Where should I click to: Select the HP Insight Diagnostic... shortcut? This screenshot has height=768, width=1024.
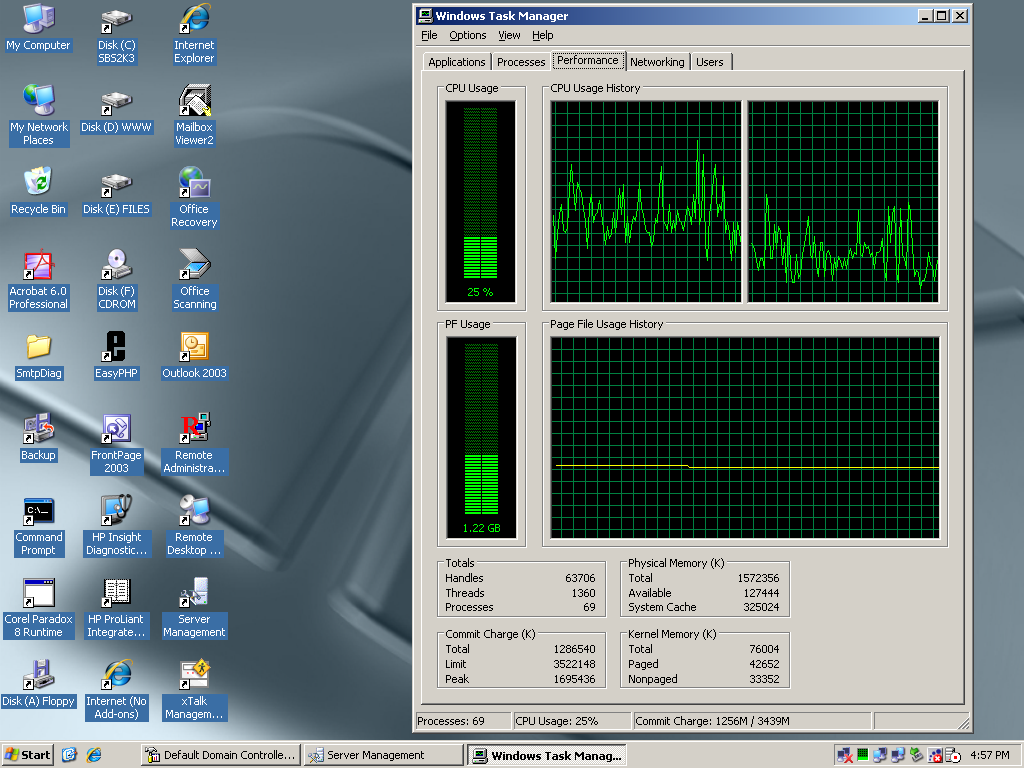(116, 526)
